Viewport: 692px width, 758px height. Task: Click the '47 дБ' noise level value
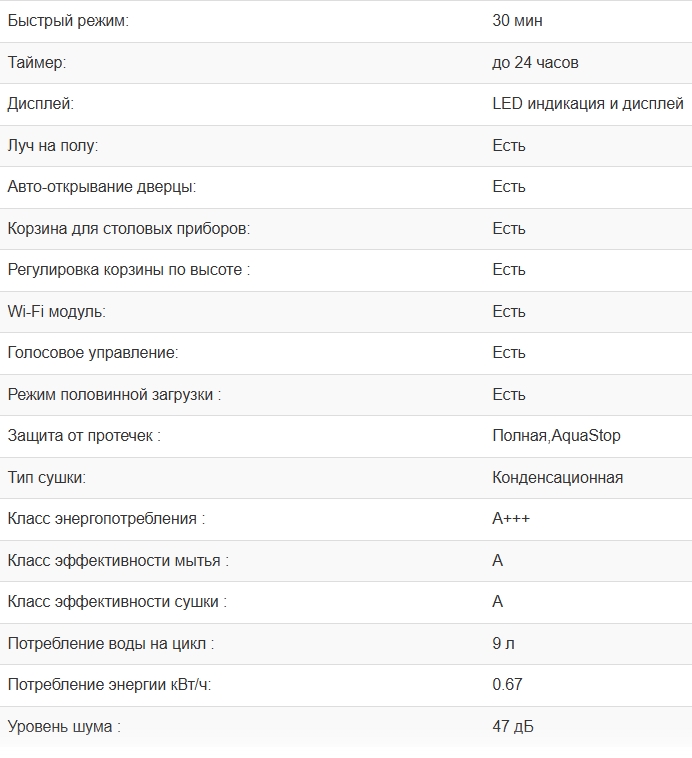pyautogui.click(x=513, y=727)
